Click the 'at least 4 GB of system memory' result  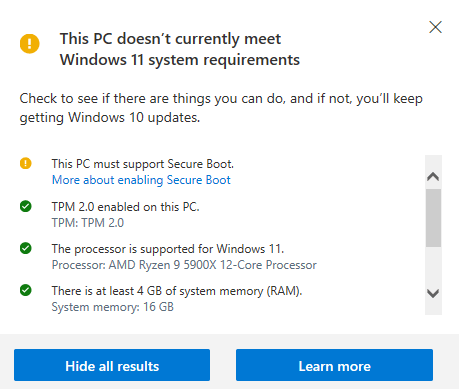[177, 291]
